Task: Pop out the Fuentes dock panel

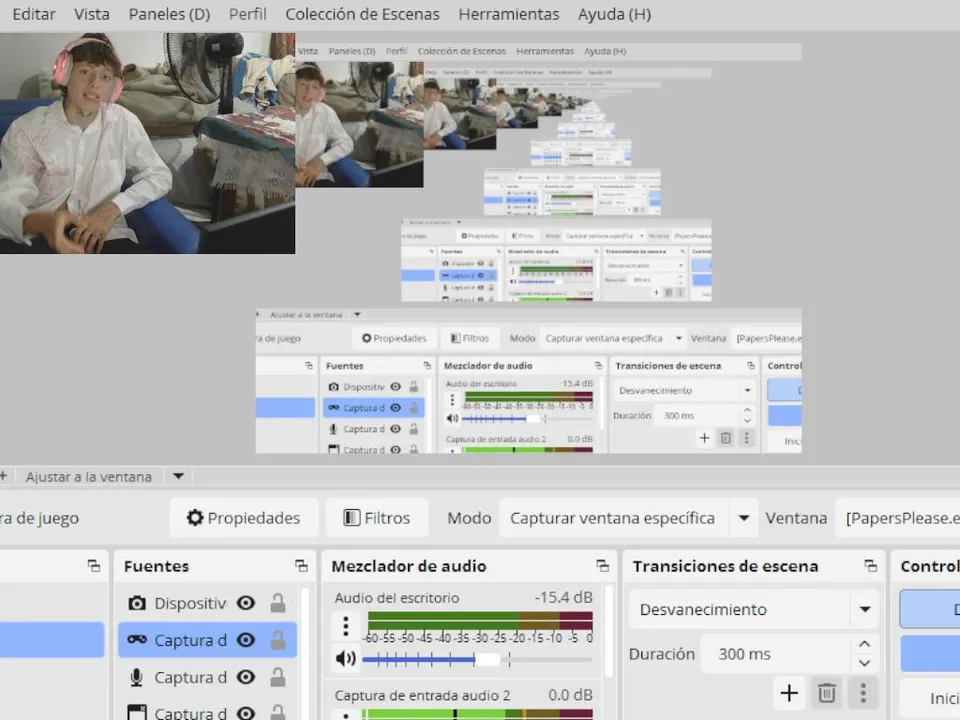Action: coord(301,566)
